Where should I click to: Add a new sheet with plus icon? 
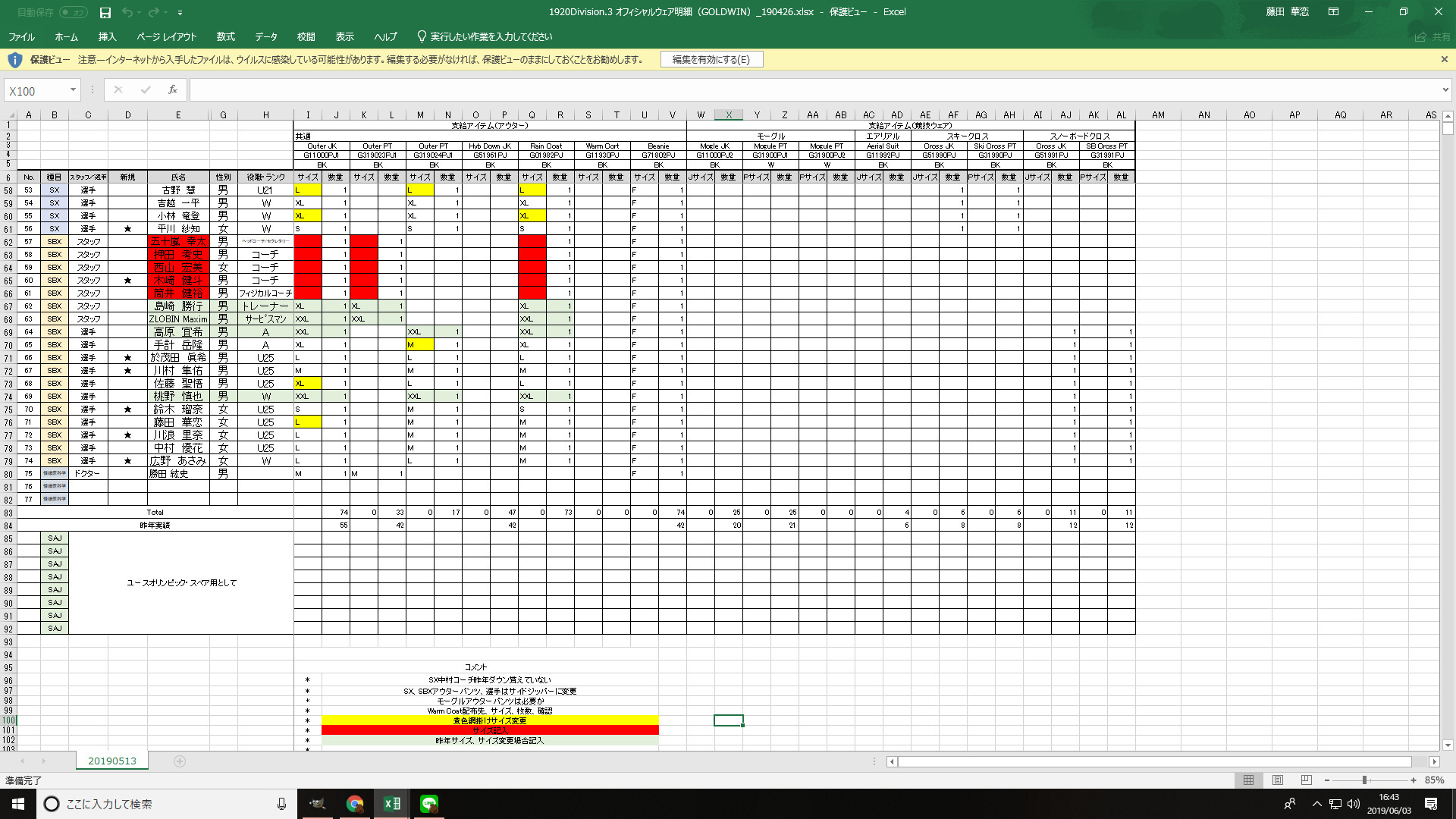(180, 761)
